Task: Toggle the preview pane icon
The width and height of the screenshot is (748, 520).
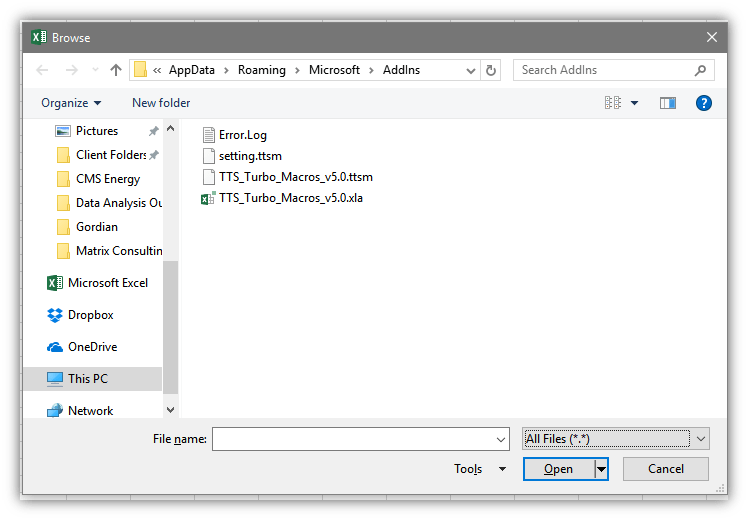Action: coord(668,103)
